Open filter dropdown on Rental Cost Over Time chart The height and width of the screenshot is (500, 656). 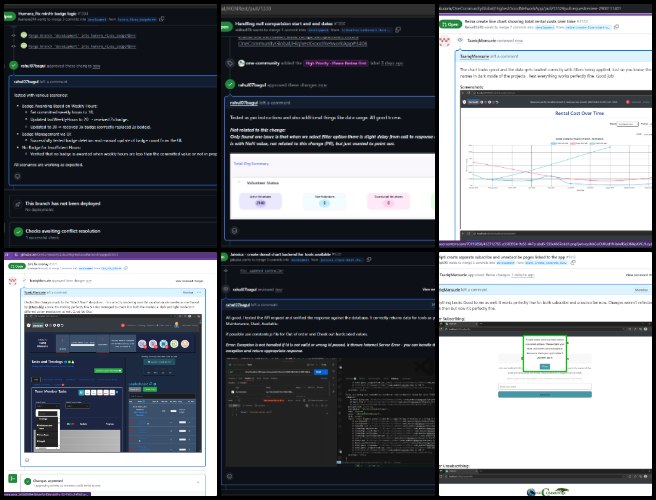[x=627, y=124]
